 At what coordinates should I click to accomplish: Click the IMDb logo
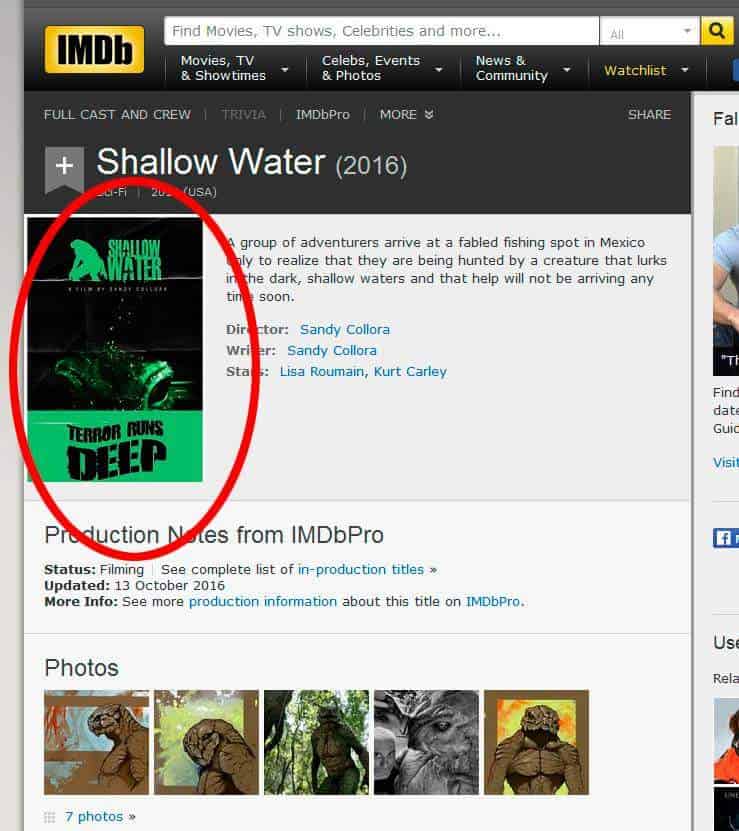(x=94, y=49)
